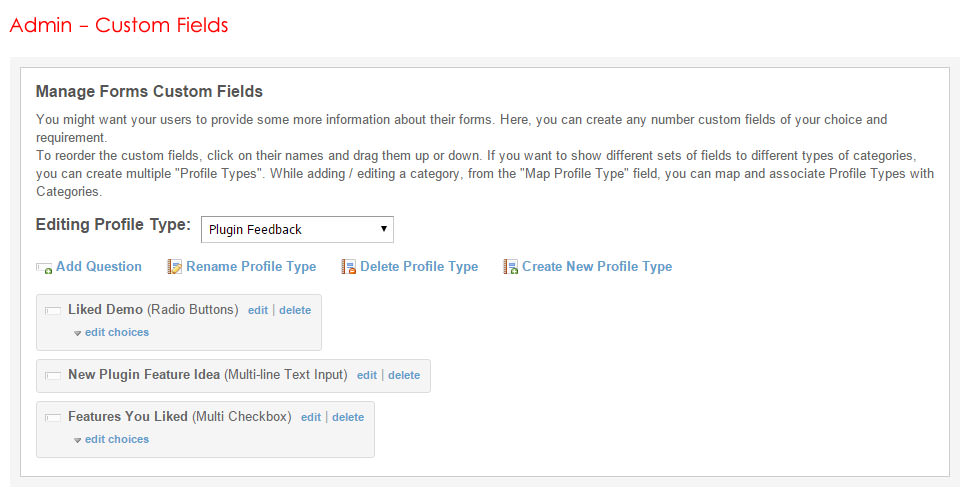Edit the New Plugin Feature Idea field

[367, 376]
